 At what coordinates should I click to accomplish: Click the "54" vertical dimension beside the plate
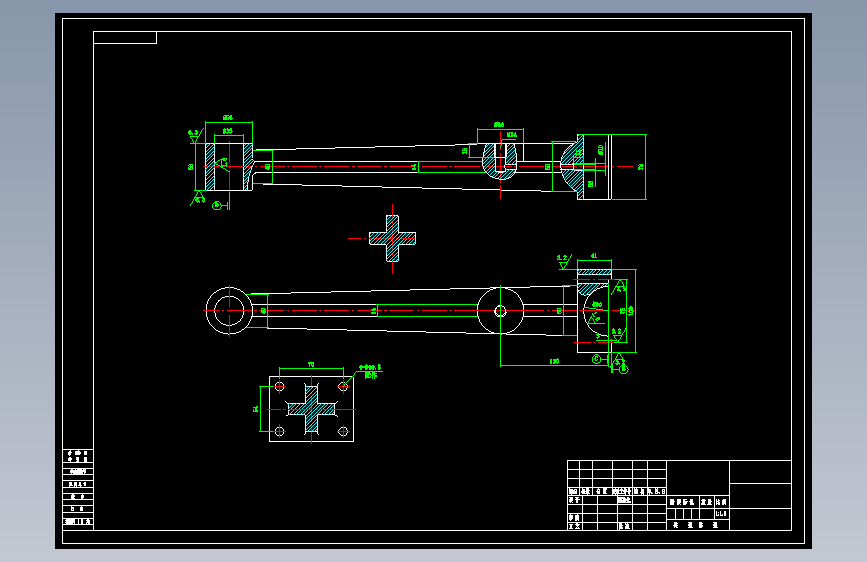pos(255,409)
